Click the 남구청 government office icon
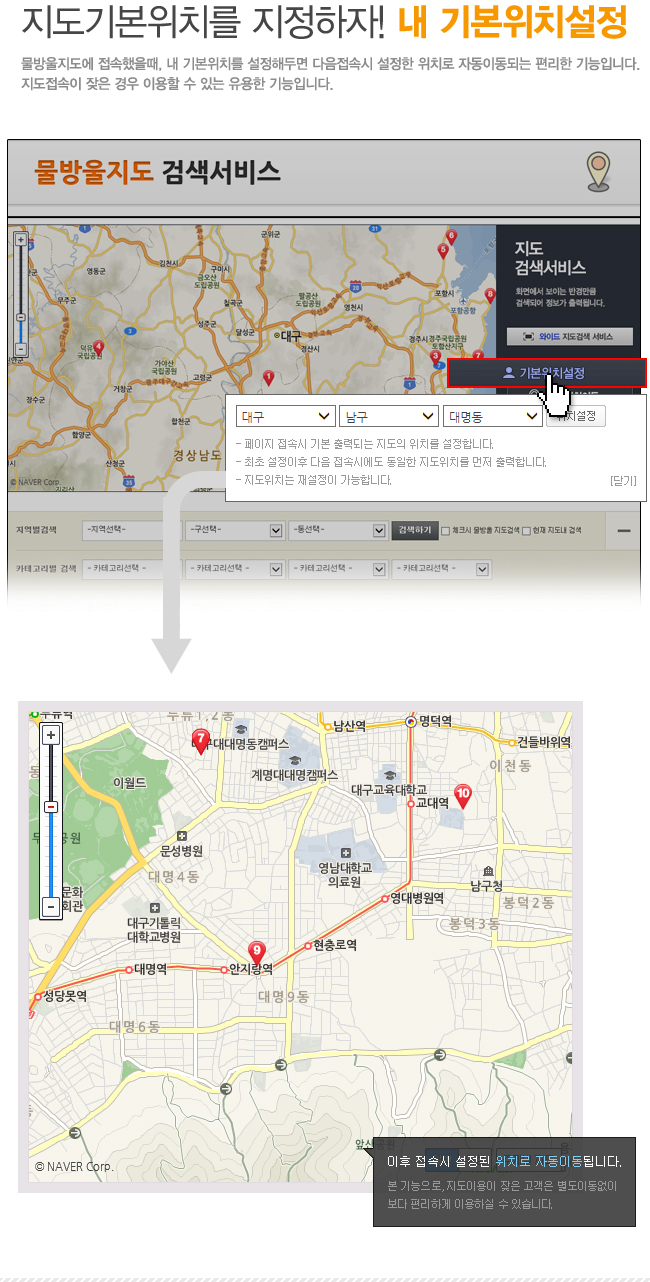This screenshot has height=1282, width=650. 488,870
